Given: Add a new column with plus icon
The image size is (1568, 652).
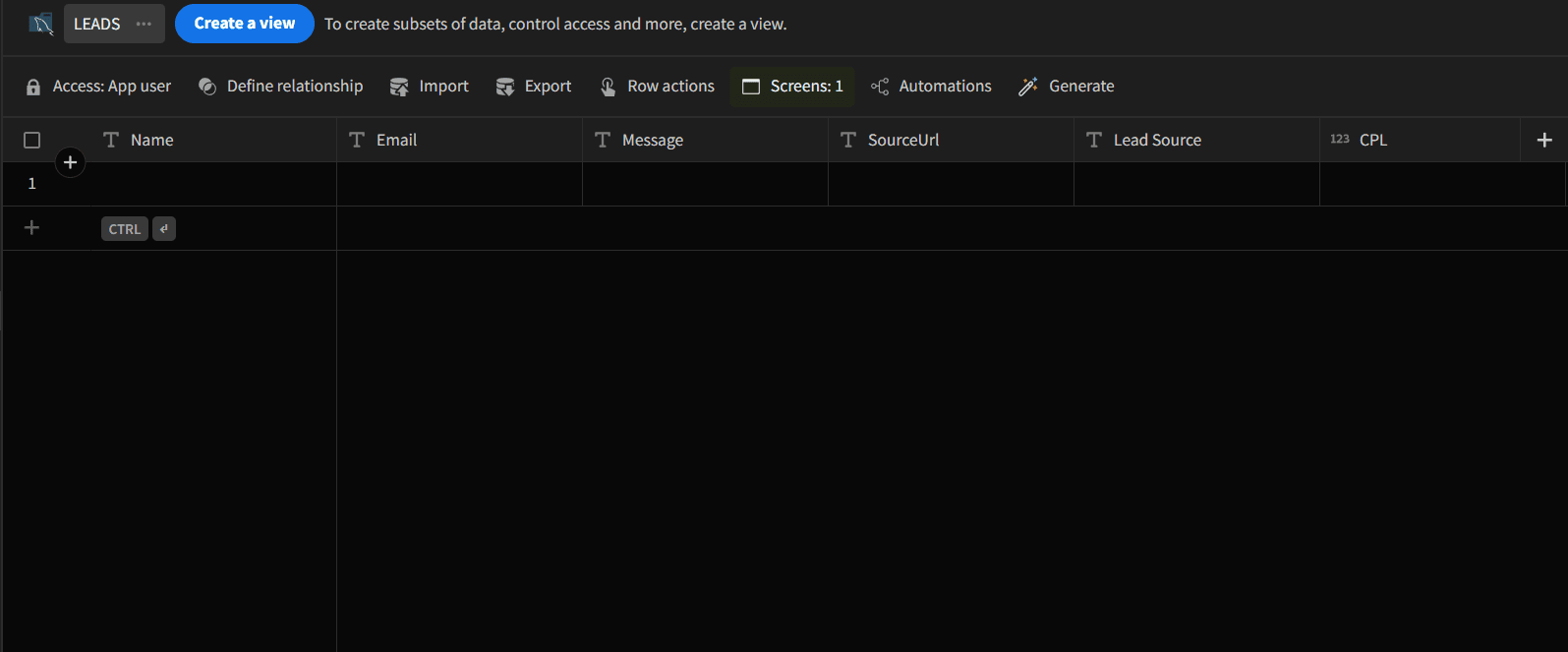Looking at the screenshot, I should point(1544,140).
